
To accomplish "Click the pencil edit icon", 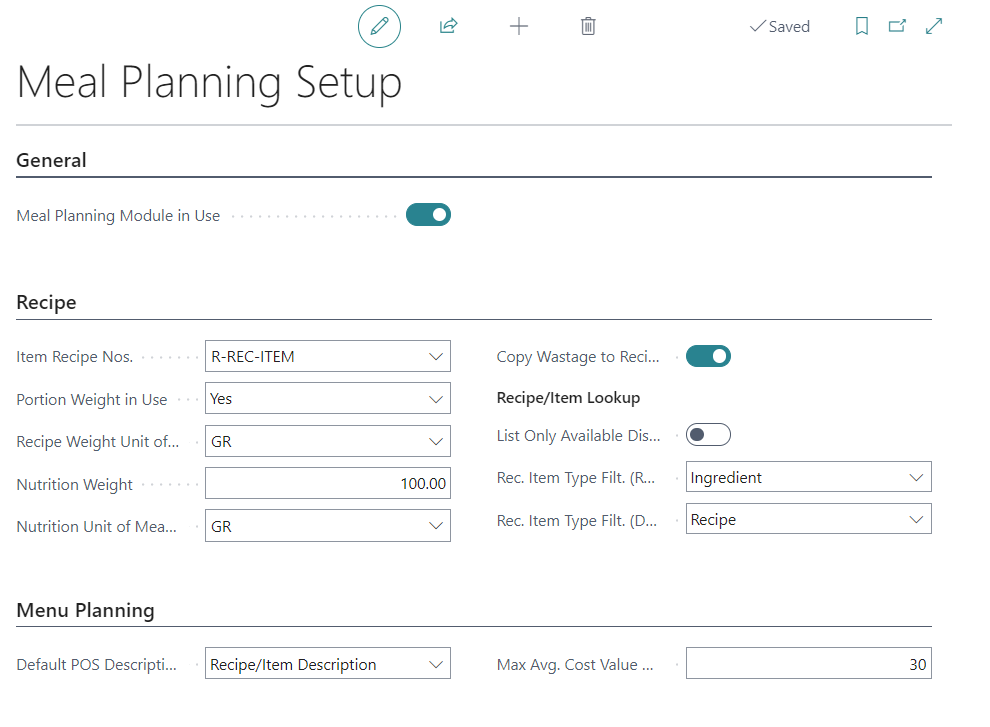I will tap(379, 27).
